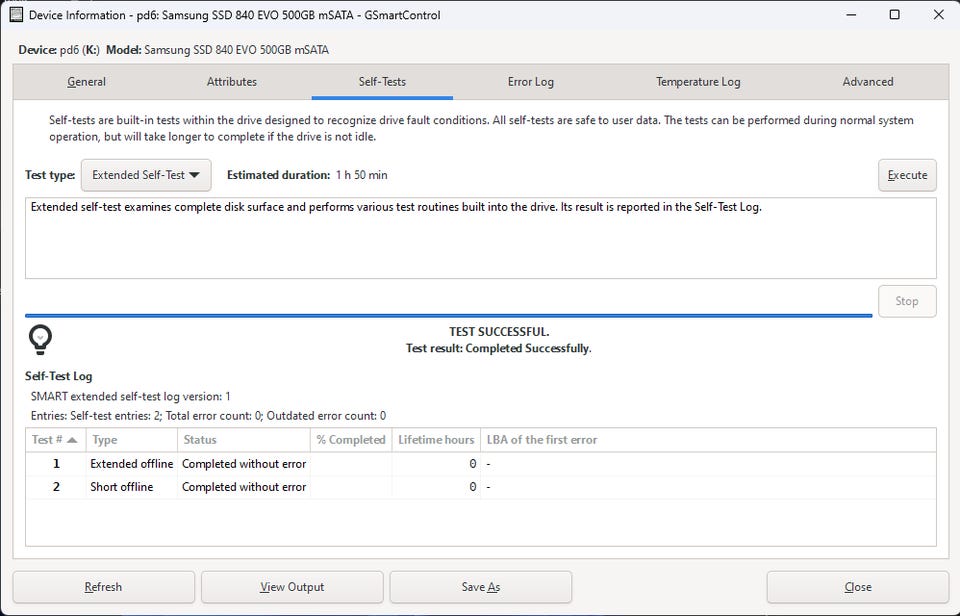Click the test description text box

[x=481, y=238]
